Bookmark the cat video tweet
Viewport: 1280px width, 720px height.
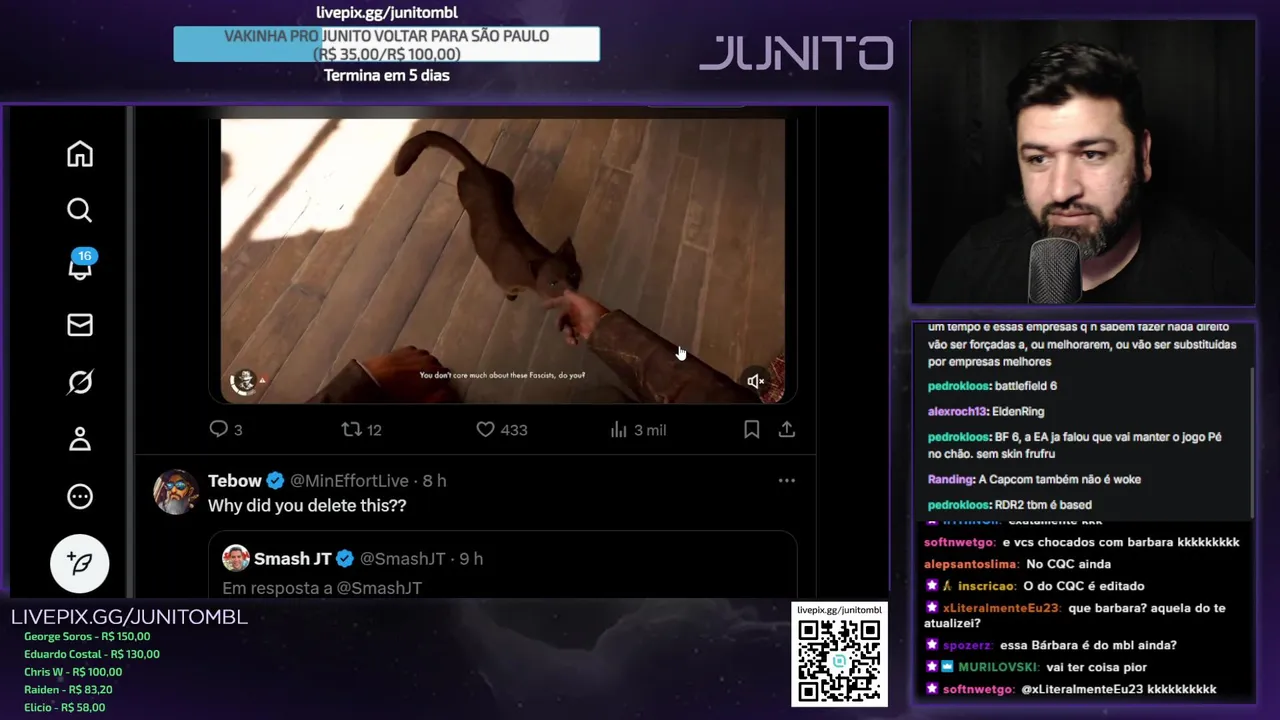point(751,429)
